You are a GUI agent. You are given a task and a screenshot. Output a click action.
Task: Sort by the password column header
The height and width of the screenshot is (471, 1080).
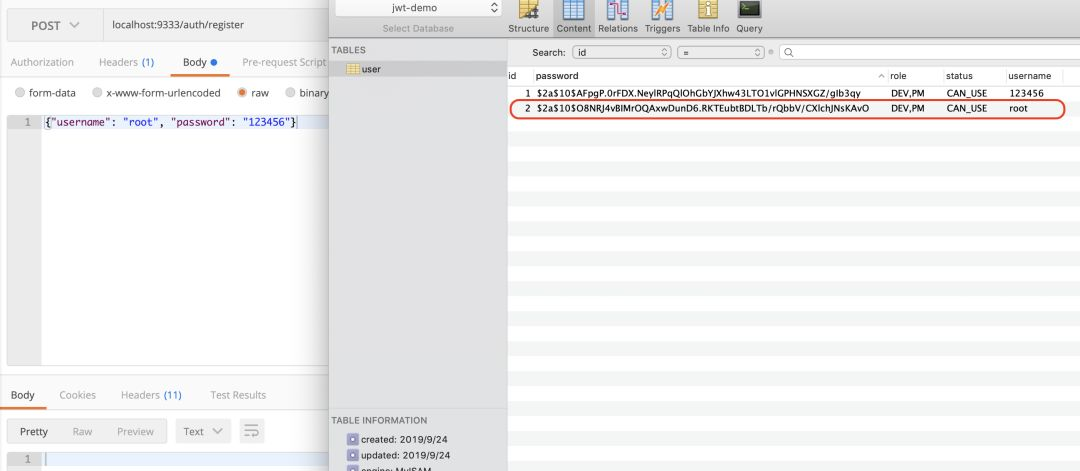[x=710, y=76]
